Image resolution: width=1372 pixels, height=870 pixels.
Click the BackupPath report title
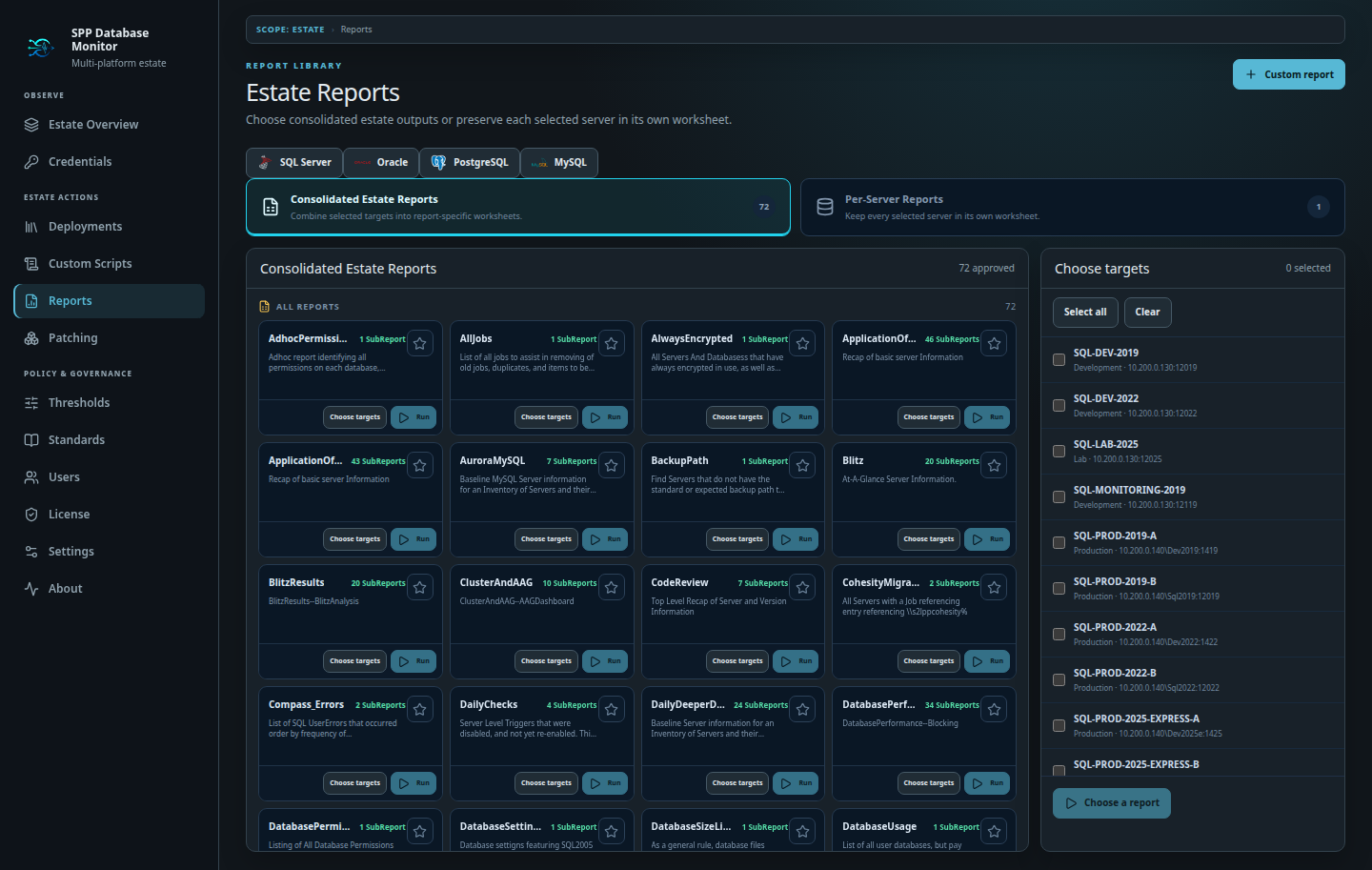tap(679, 461)
